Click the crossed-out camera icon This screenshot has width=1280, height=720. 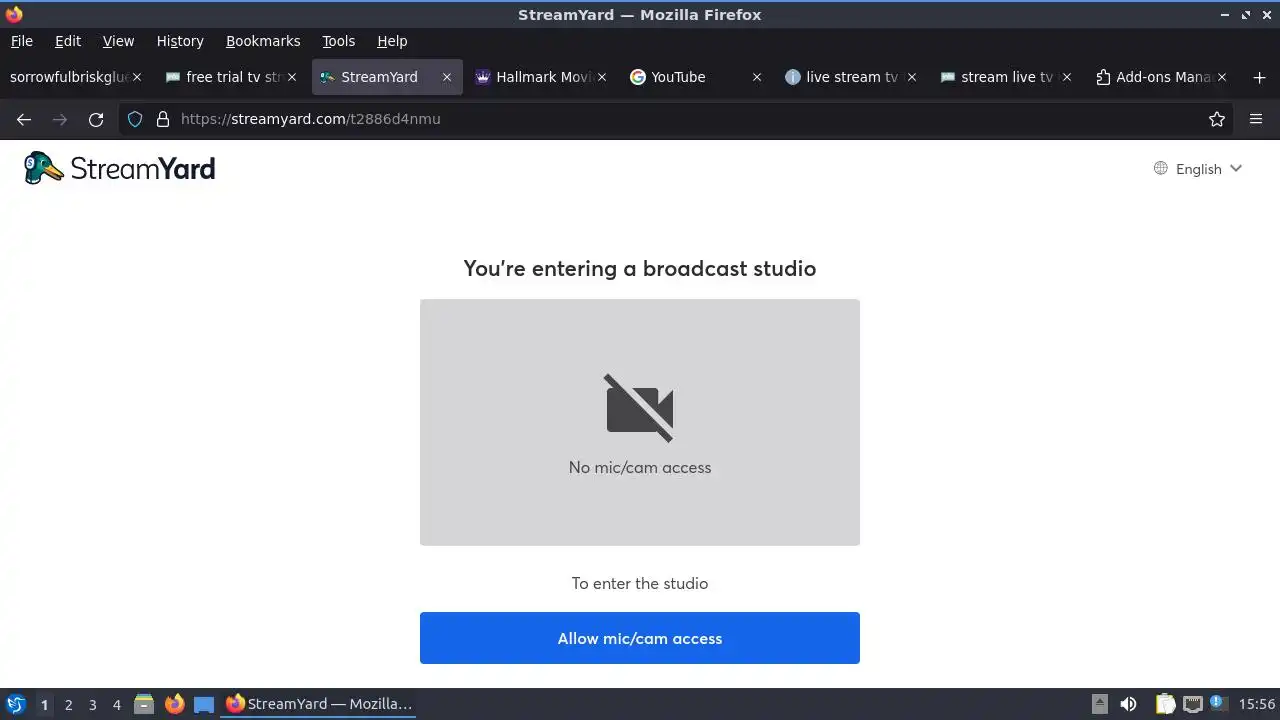coord(640,408)
